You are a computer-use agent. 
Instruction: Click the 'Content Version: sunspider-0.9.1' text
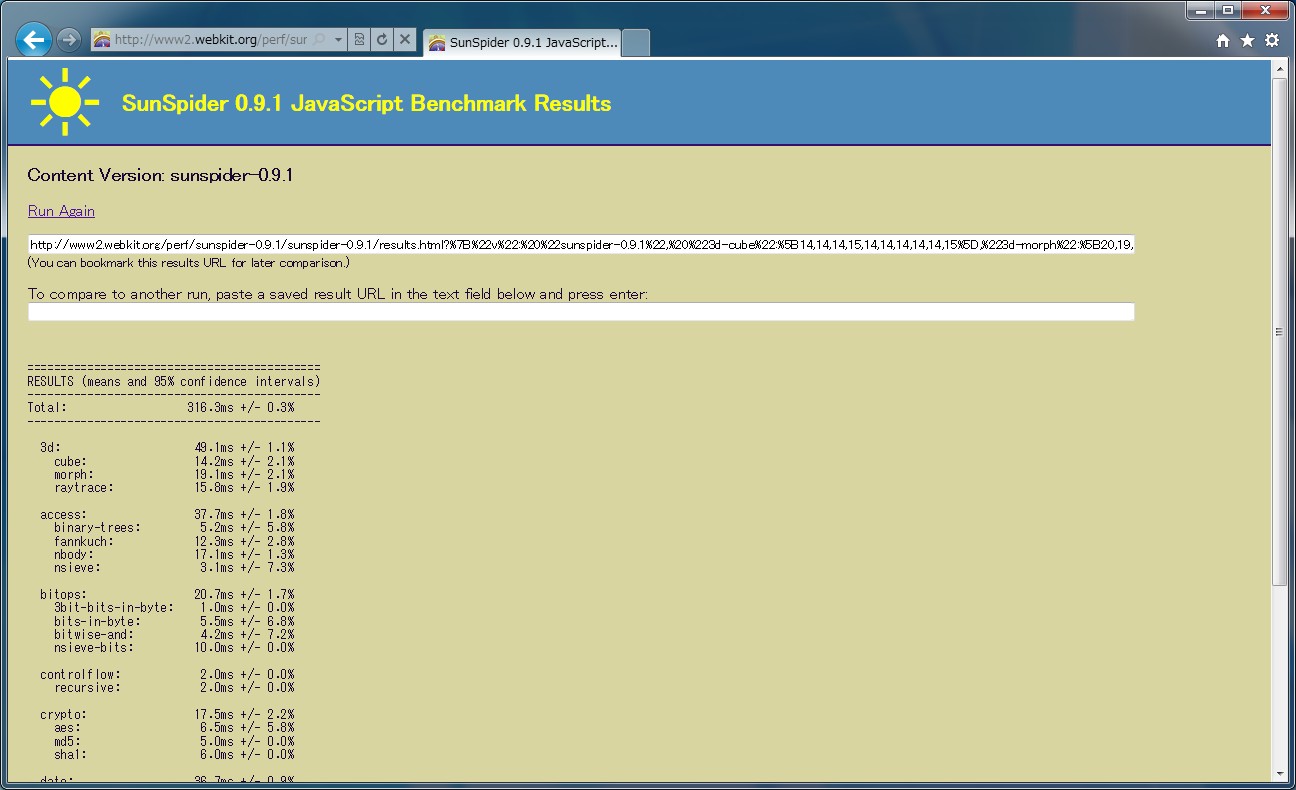160,175
